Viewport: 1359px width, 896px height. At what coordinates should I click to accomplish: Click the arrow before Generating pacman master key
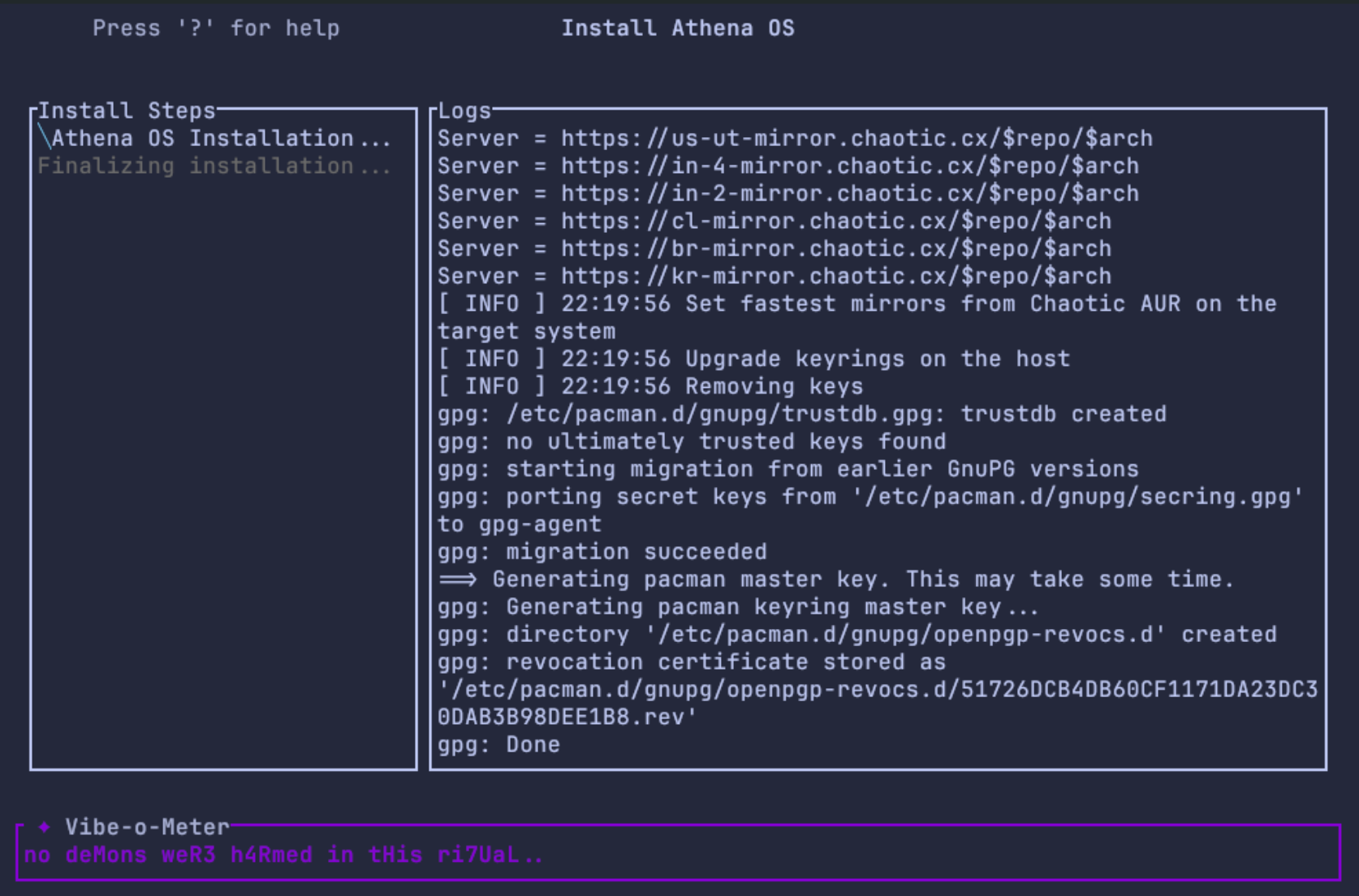click(x=458, y=579)
